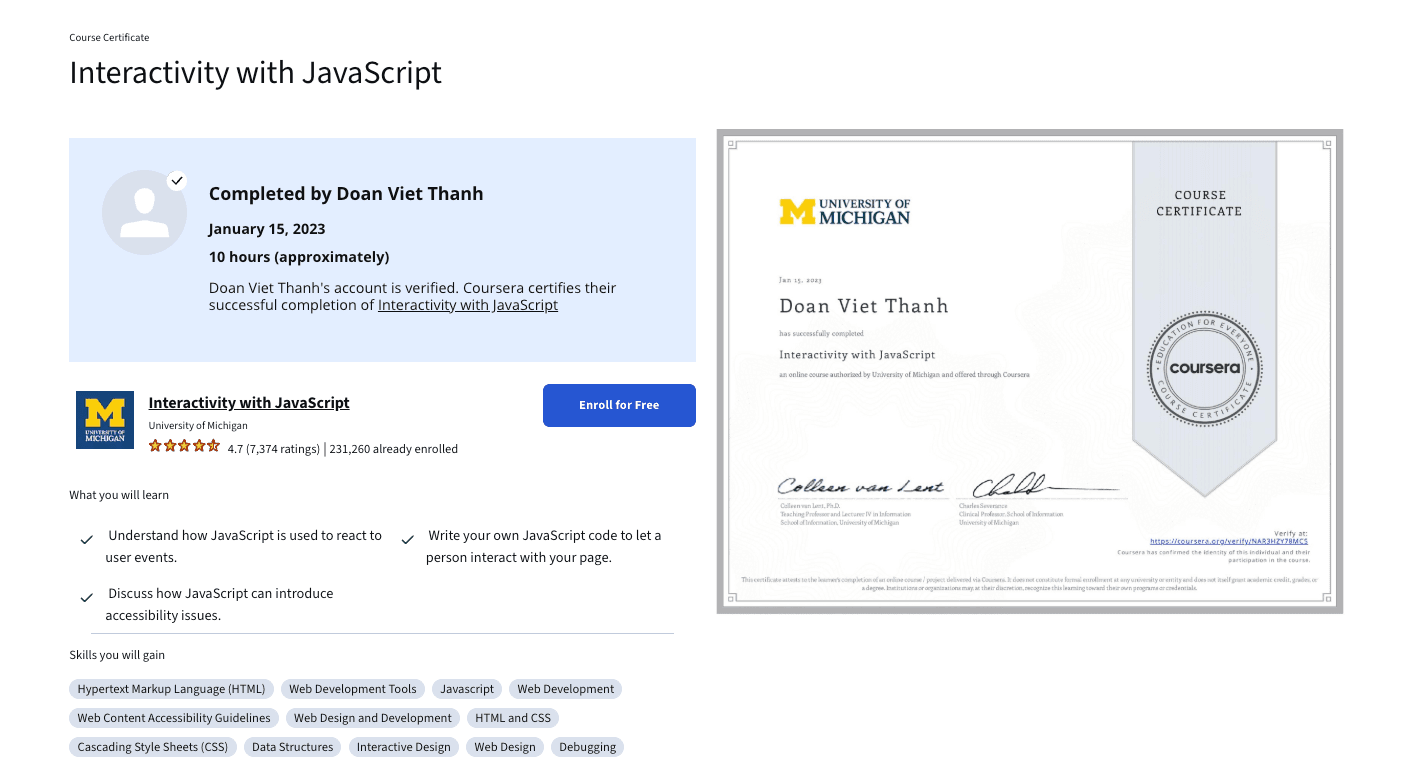Click the 'University of Michigan' text under course title
1422x773 pixels.
coord(198,426)
